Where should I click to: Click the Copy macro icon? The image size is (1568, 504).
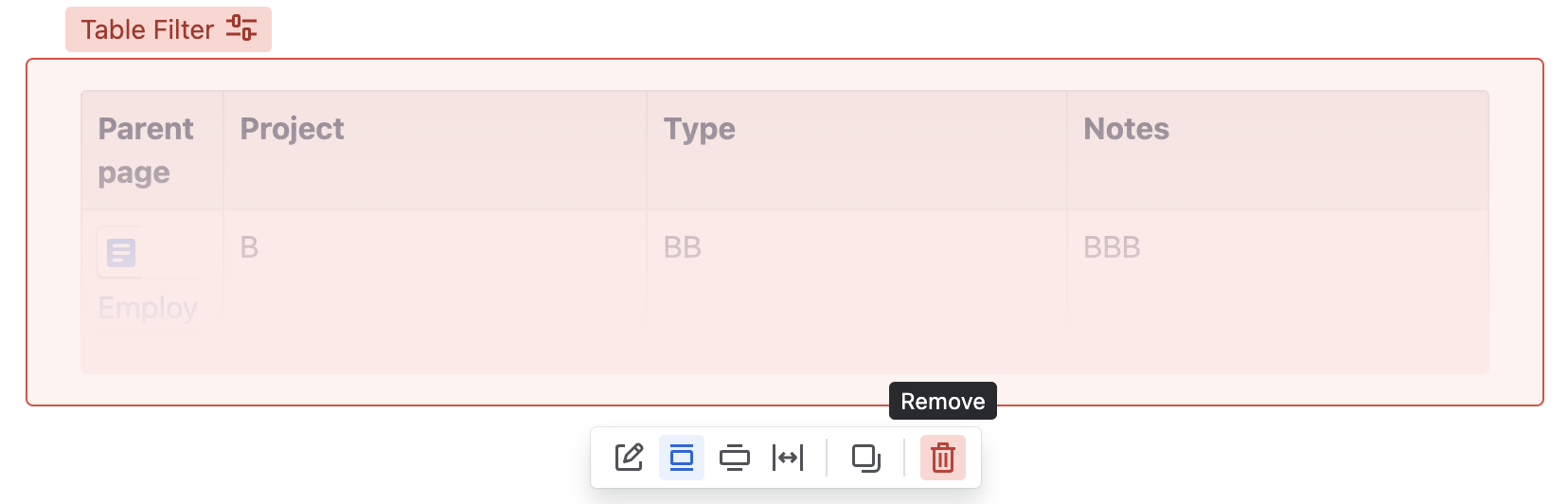tap(865, 458)
